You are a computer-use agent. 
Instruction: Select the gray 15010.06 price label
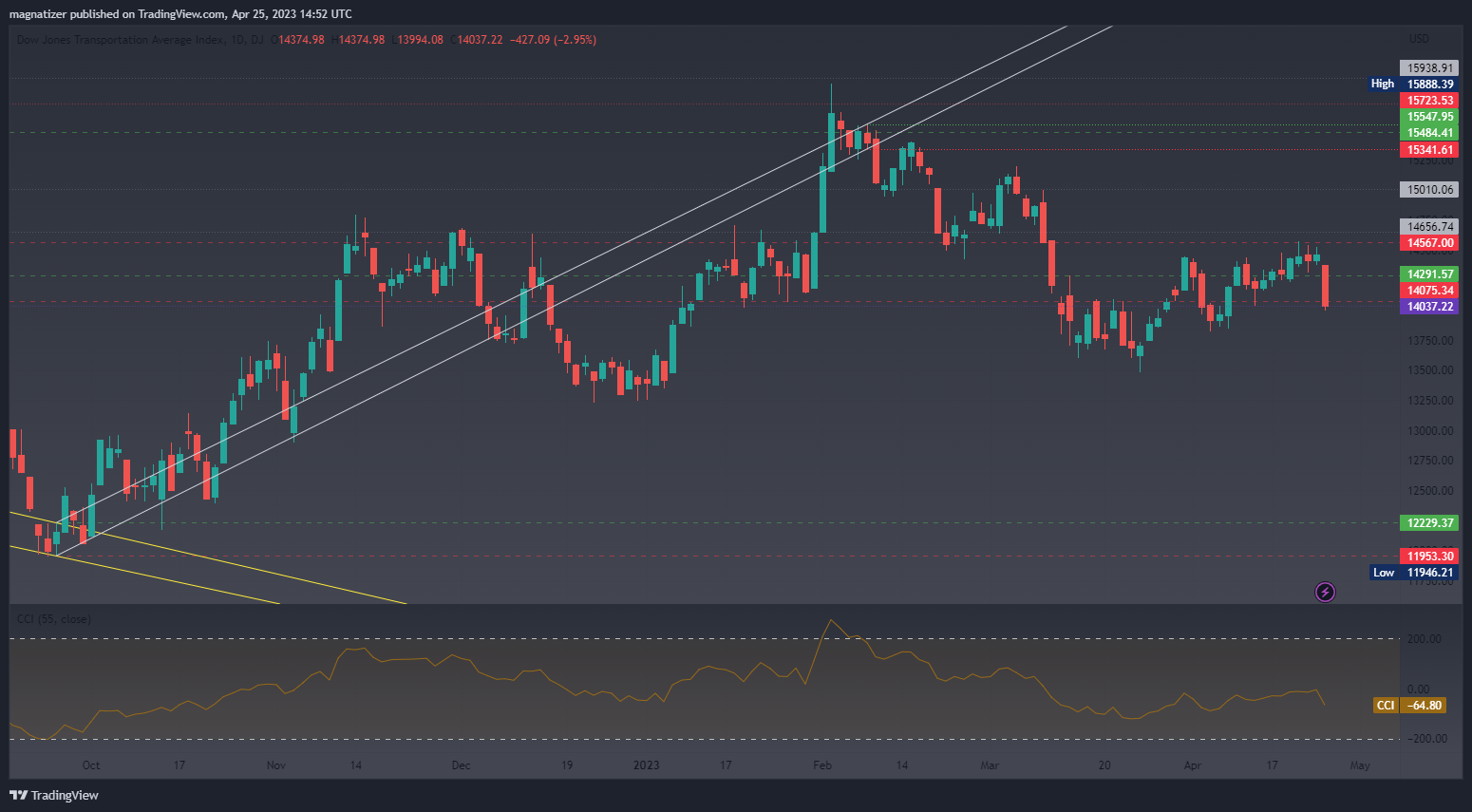click(x=1429, y=190)
